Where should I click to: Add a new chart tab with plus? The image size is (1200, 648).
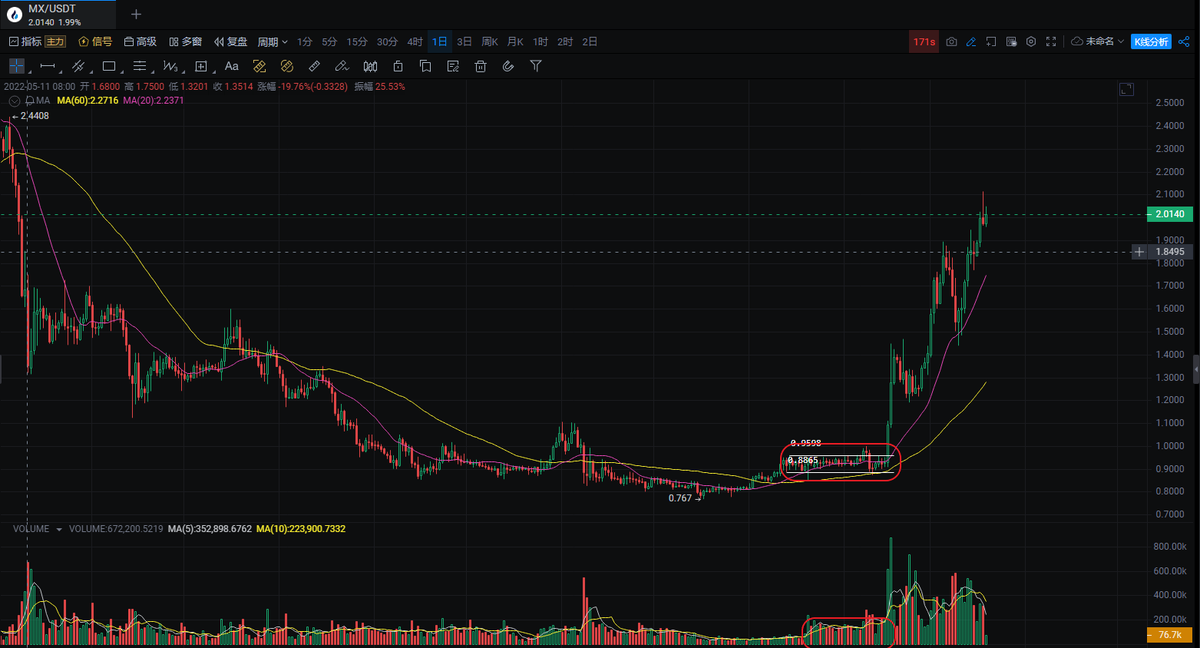tap(136, 14)
